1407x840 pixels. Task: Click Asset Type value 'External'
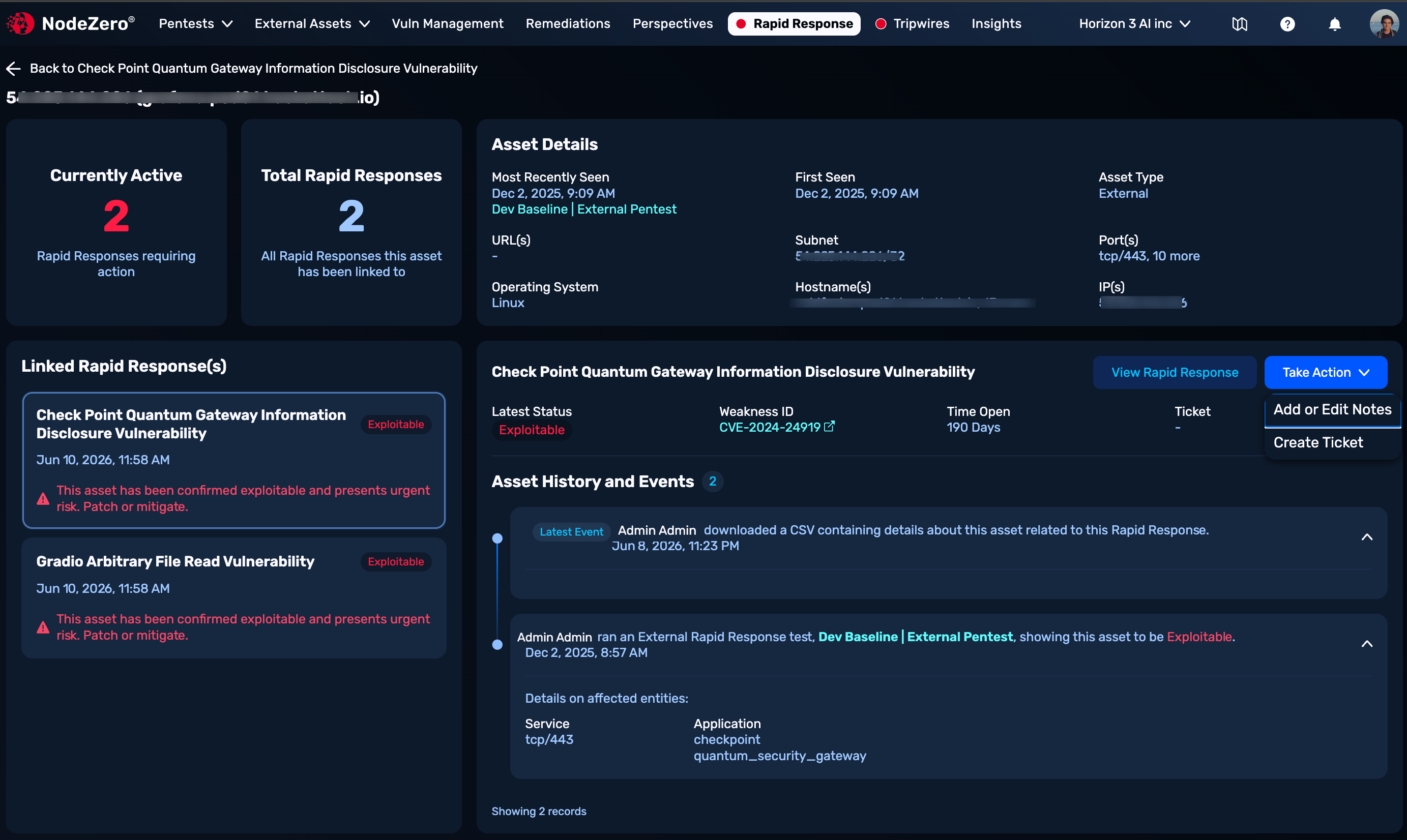click(1123, 193)
